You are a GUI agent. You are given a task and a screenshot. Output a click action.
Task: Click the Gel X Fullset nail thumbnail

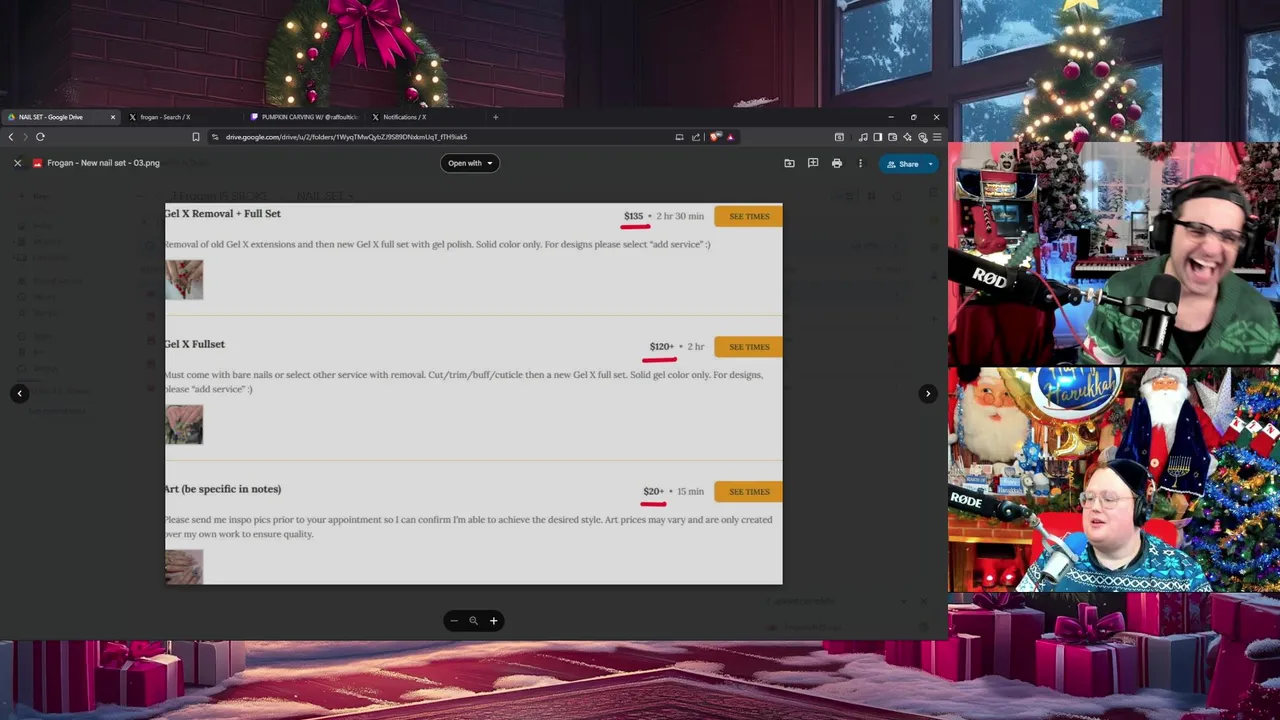(x=184, y=424)
